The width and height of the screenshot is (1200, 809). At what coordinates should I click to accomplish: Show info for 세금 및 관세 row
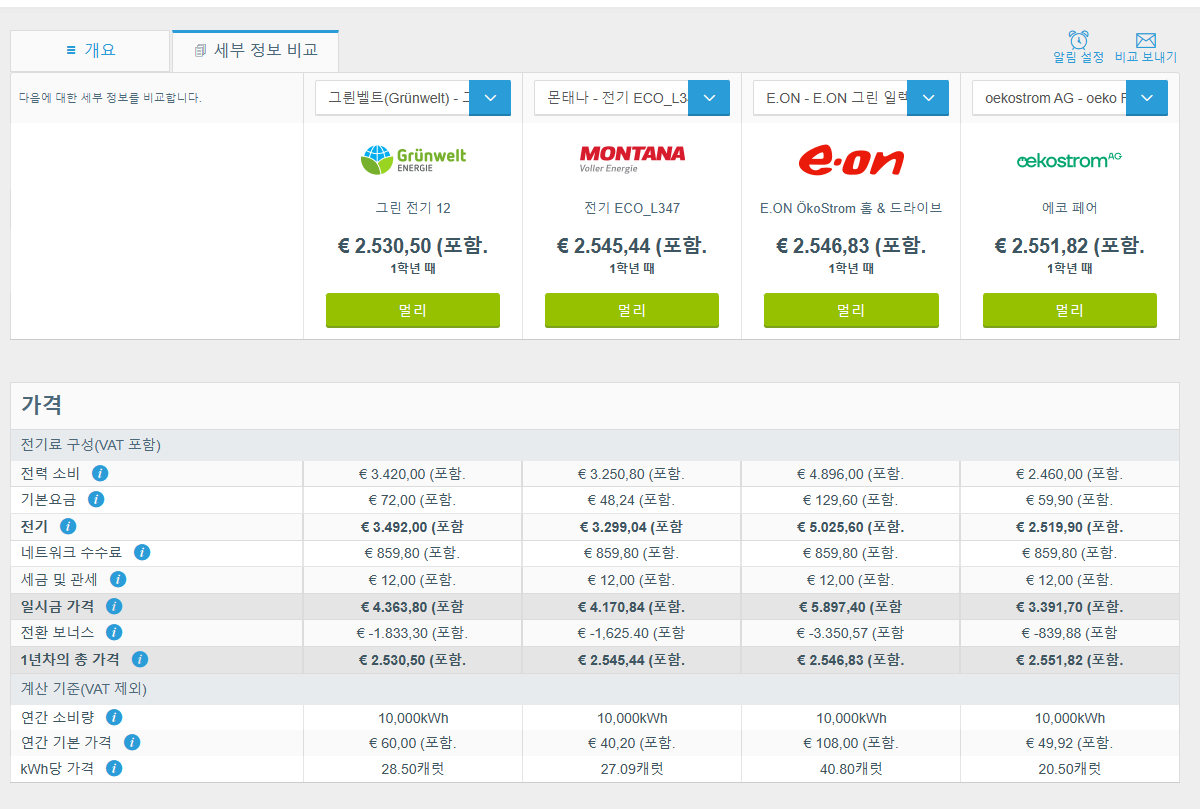coord(118,579)
